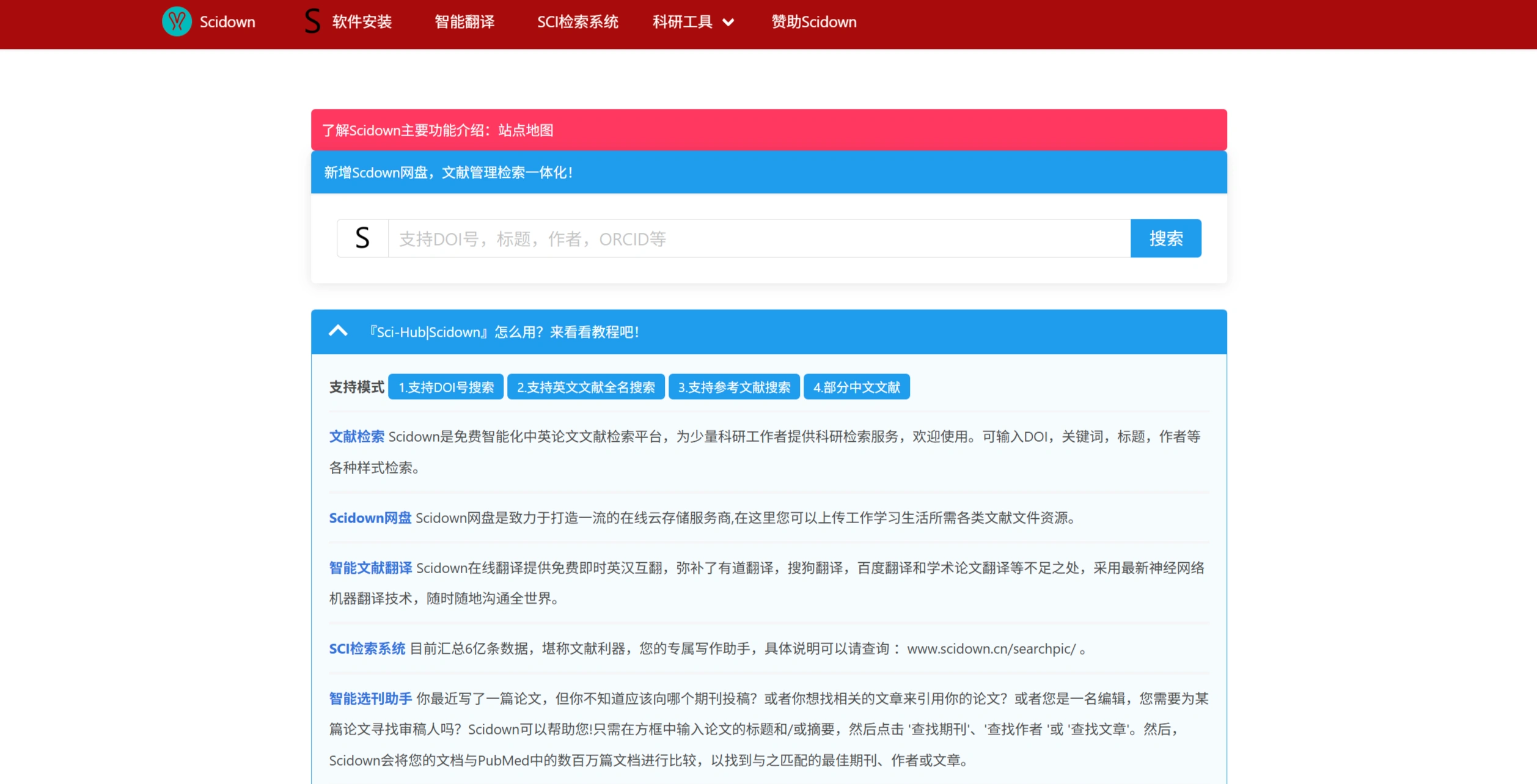The width and height of the screenshot is (1537, 784).
Task: Click the black S icon beside 软件安装
Action: [x=312, y=21]
